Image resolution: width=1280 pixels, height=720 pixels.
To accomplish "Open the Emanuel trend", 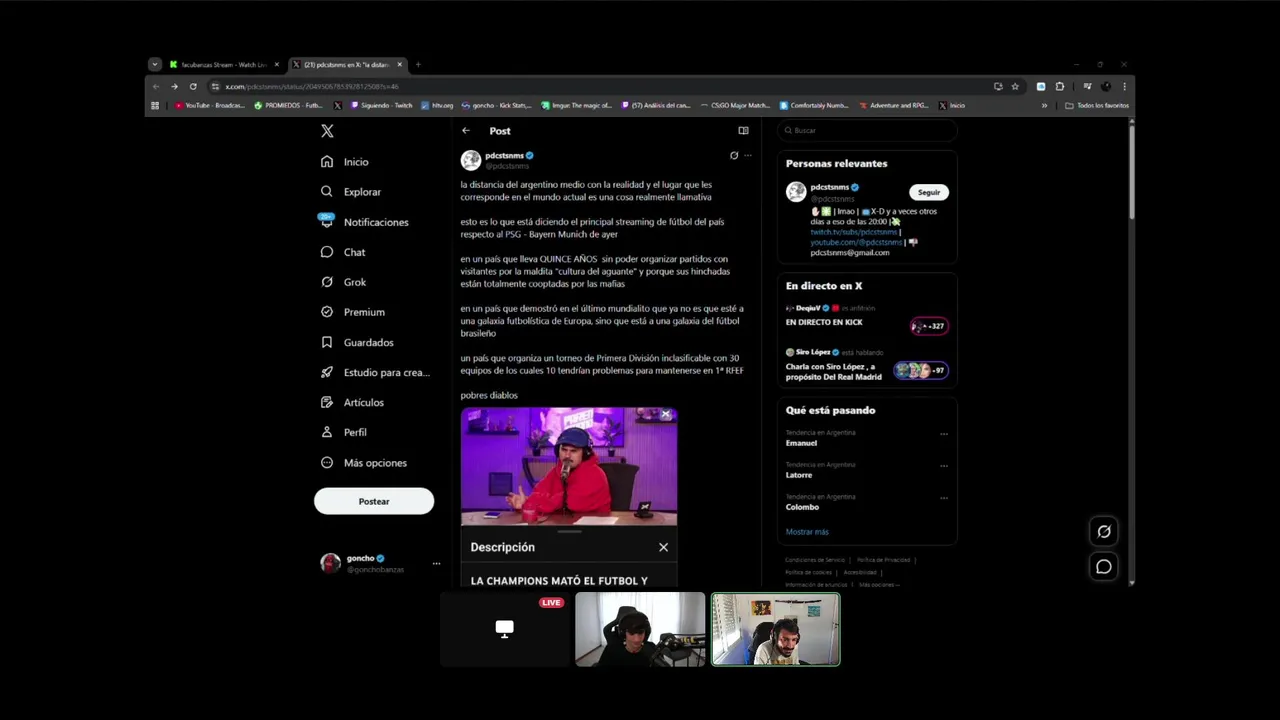I will (801, 443).
